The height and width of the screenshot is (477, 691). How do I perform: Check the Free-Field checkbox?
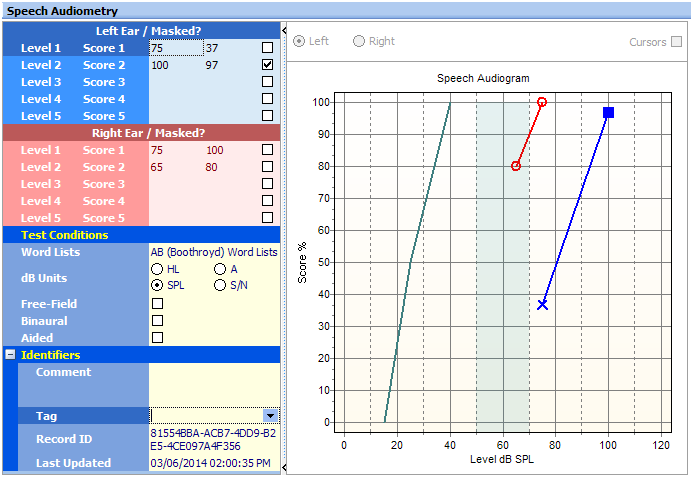tap(157, 304)
